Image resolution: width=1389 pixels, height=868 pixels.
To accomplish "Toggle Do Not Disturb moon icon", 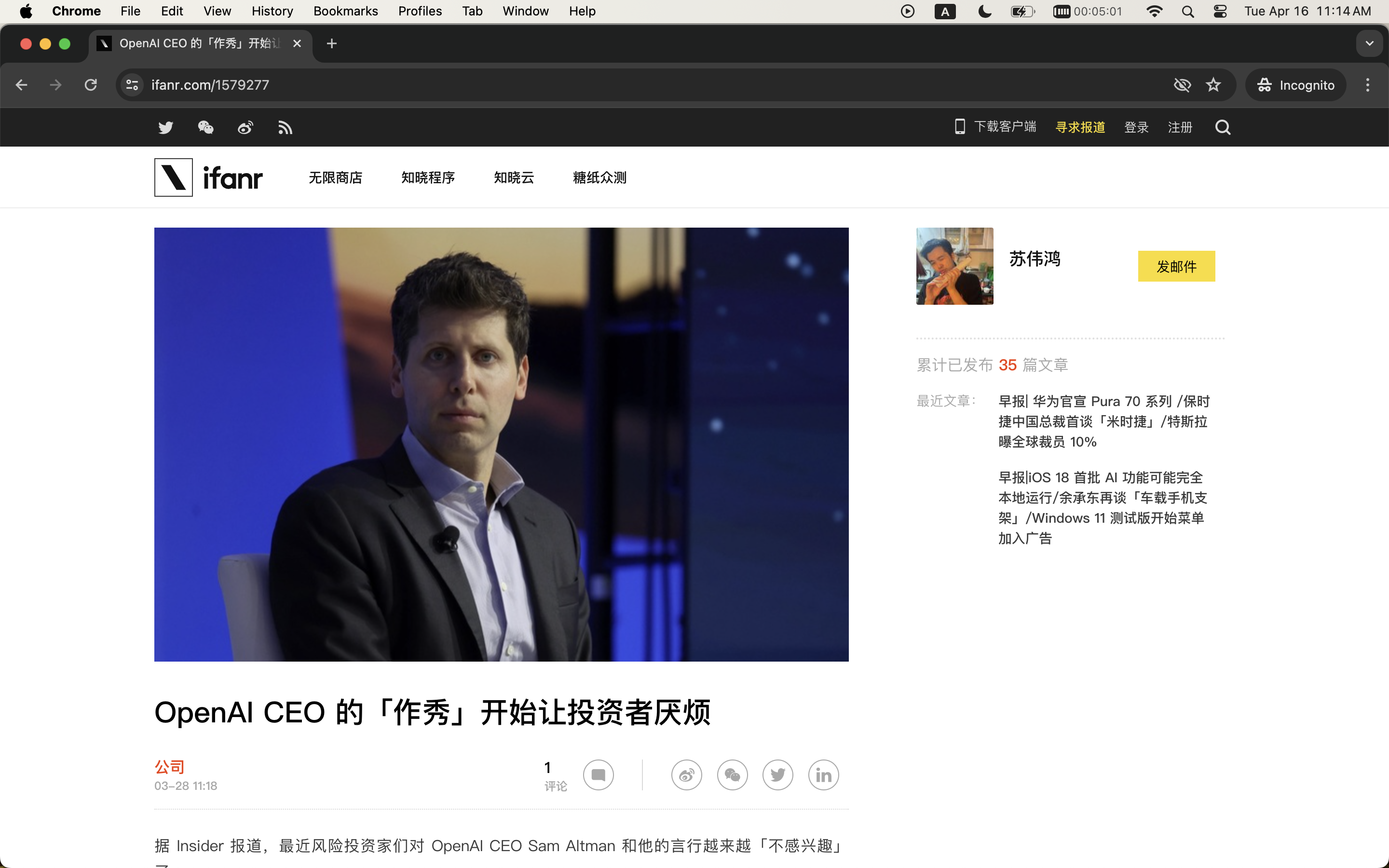I will (x=985, y=11).
